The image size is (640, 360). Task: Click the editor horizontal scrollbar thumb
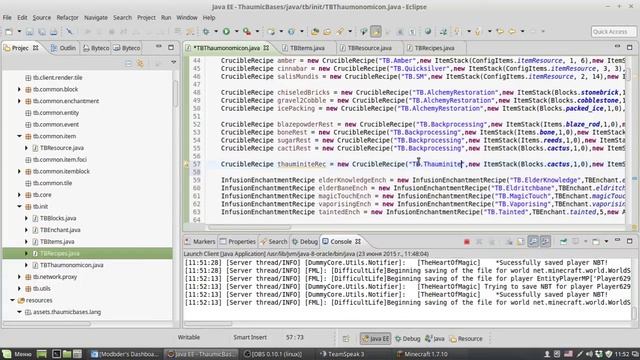point(250,227)
